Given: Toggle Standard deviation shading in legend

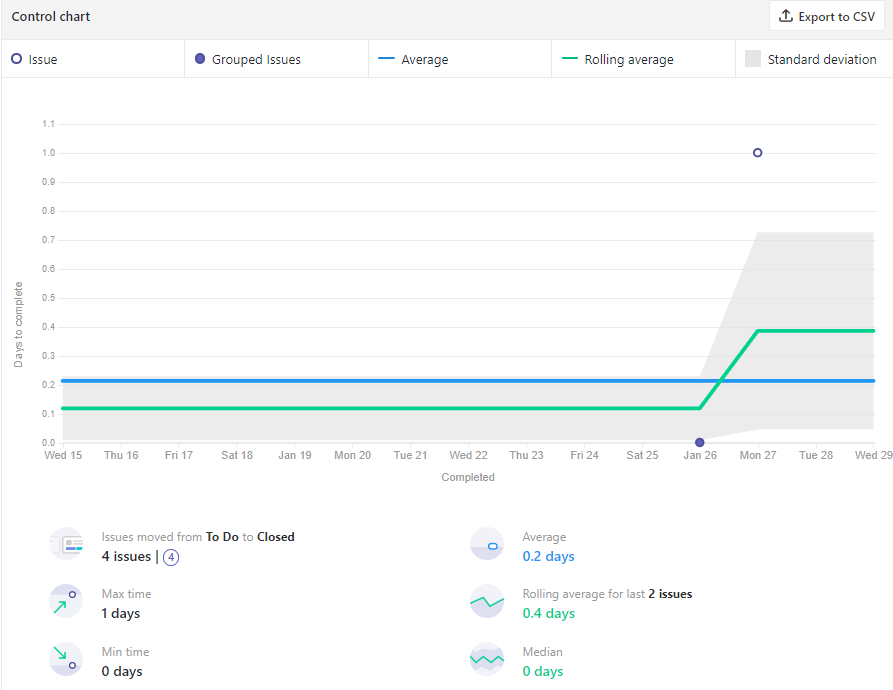Looking at the screenshot, I should (811, 60).
